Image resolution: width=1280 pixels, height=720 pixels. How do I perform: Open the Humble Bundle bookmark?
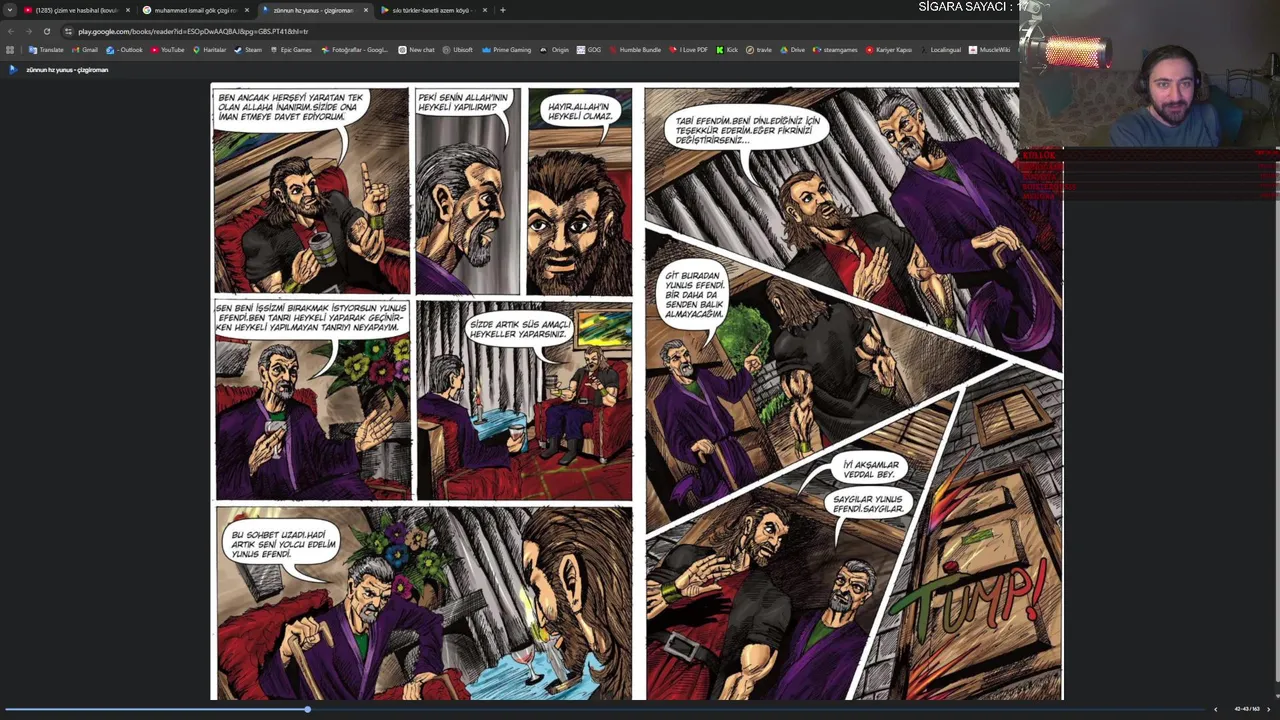(x=635, y=49)
